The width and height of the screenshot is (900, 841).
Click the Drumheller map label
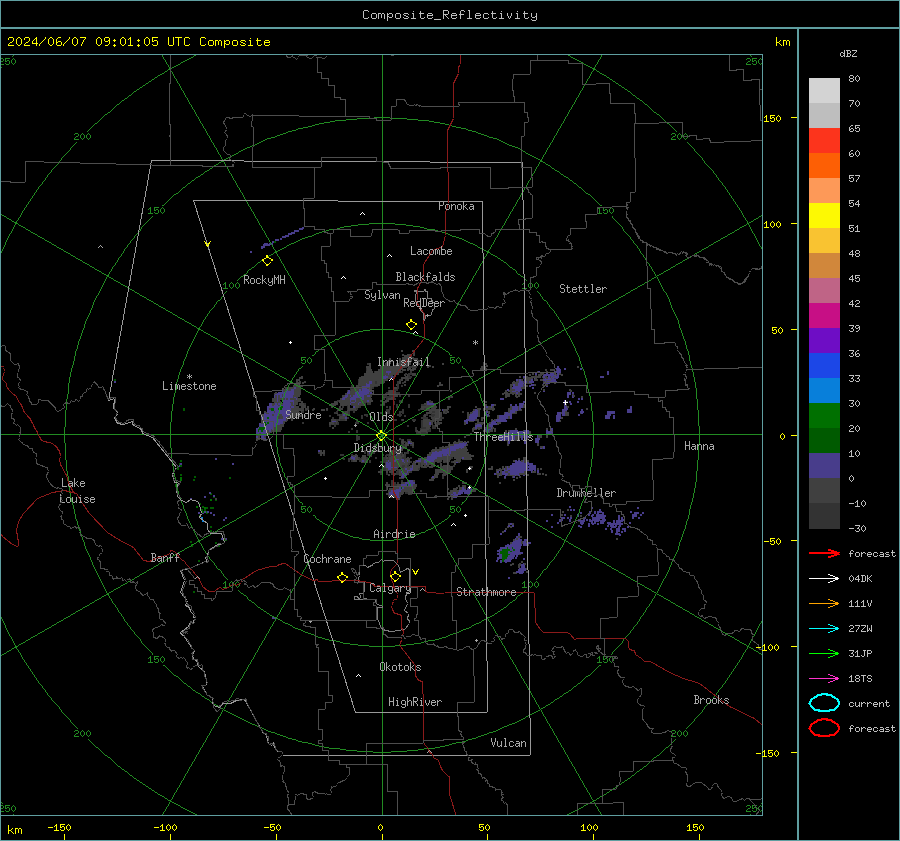pos(586,493)
